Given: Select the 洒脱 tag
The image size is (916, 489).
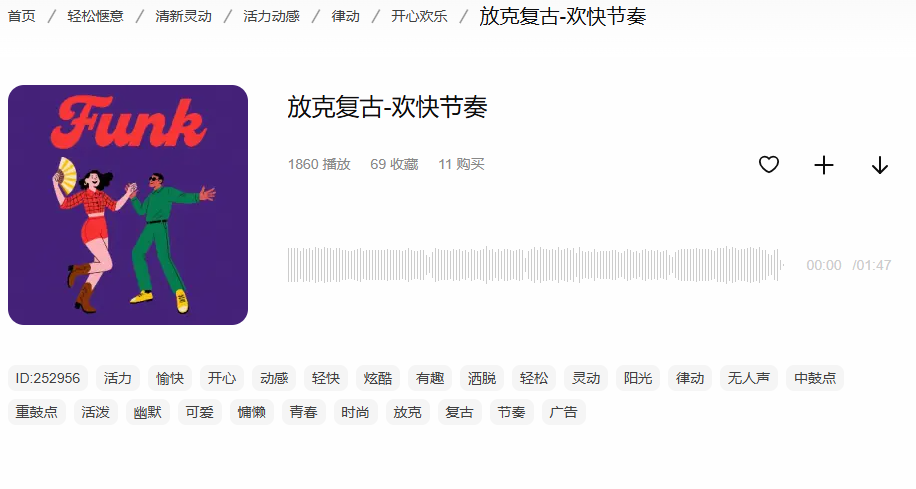Looking at the screenshot, I should 481,378.
